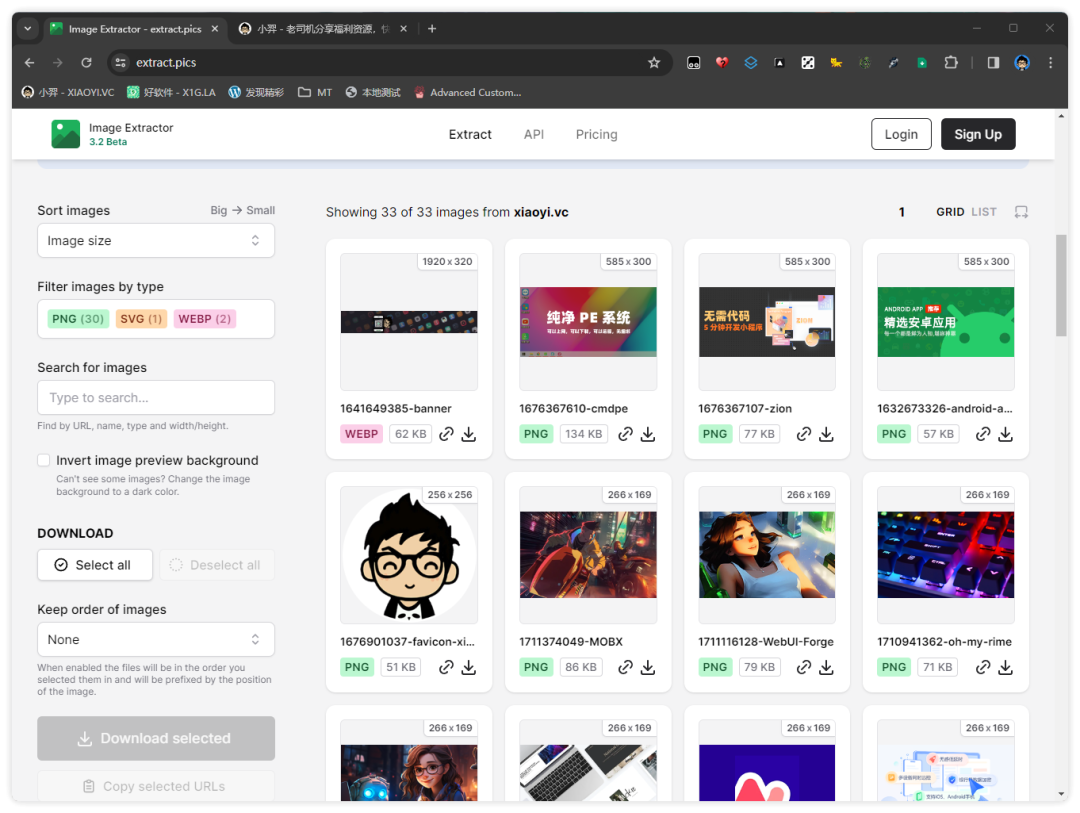Viewport: 1080px width, 813px height.
Task: Switch to the LIST view
Action: tap(984, 212)
